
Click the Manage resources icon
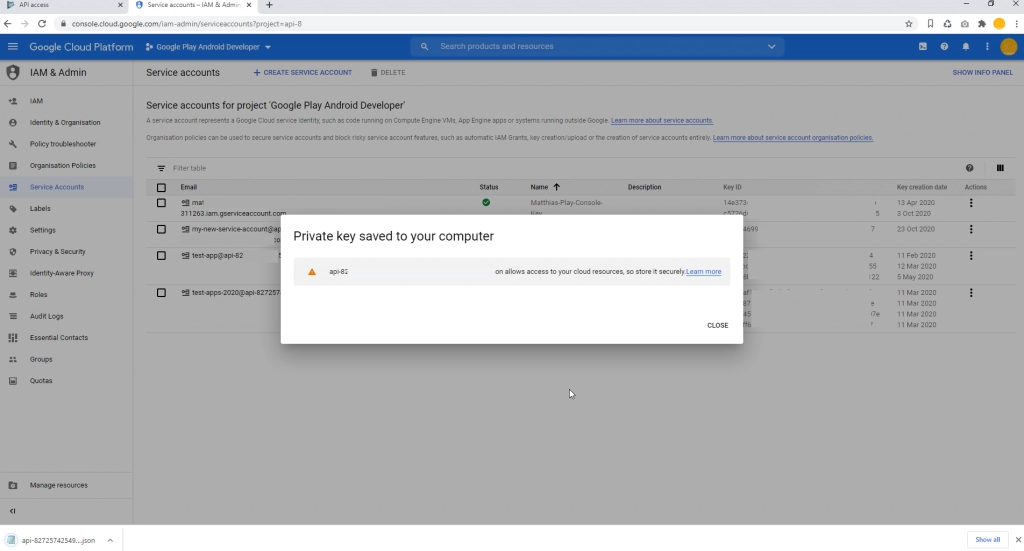coord(12,486)
